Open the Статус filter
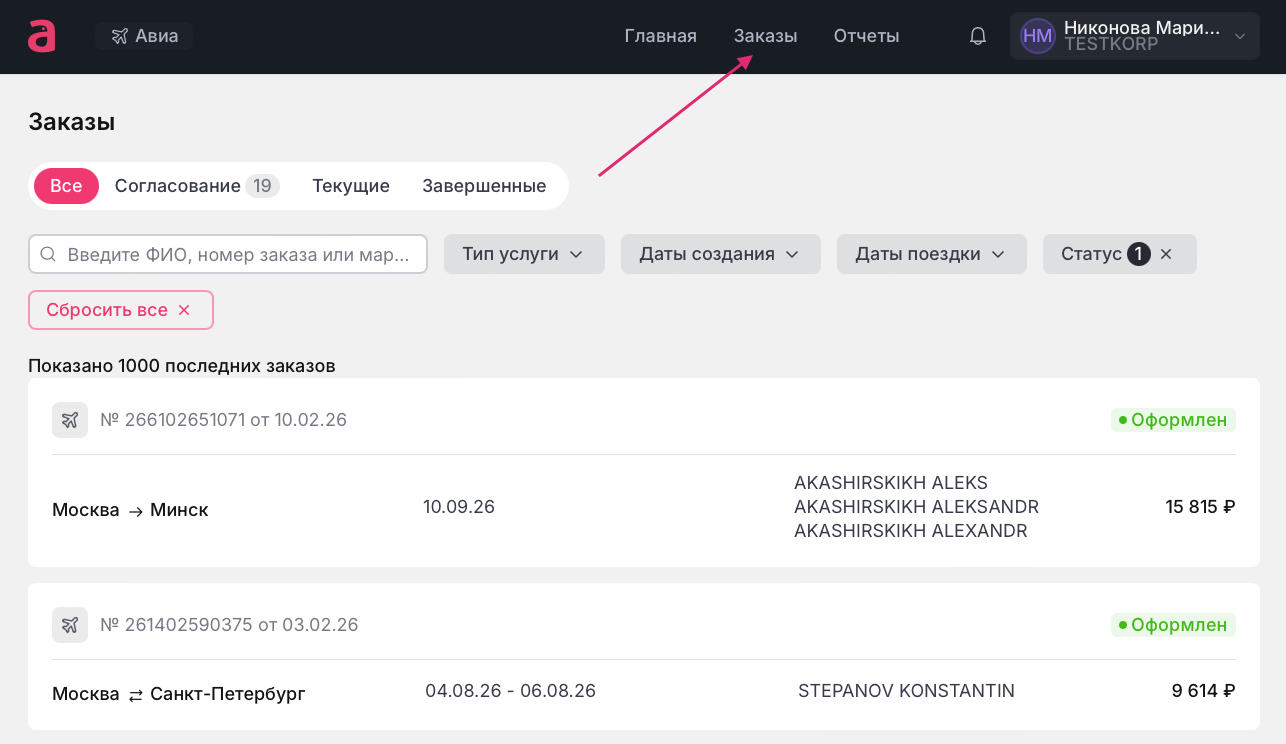Image resolution: width=1286 pixels, height=744 pixels. coord(1092,254)
